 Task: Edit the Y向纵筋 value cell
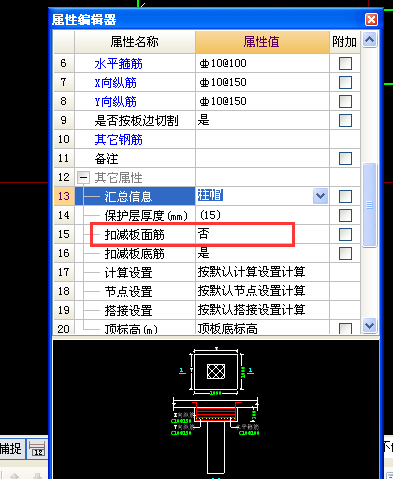click(262, 101)
